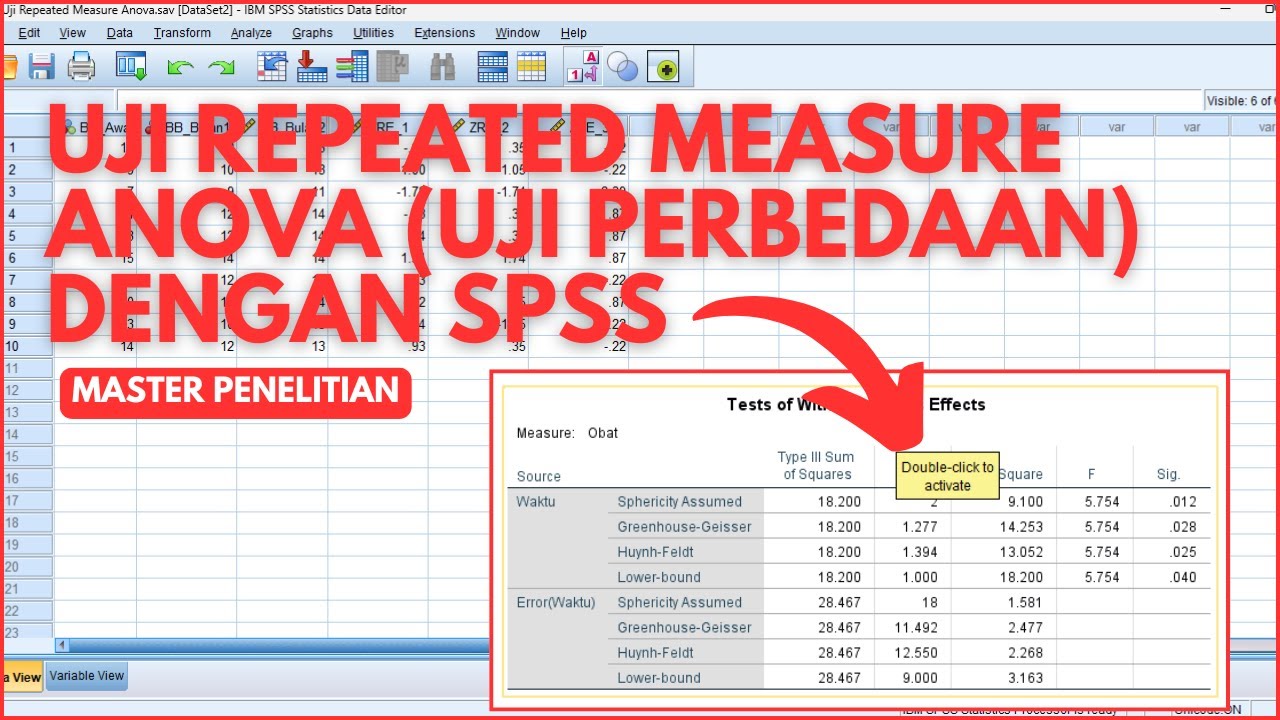Select row header 12

coord(27,390)
